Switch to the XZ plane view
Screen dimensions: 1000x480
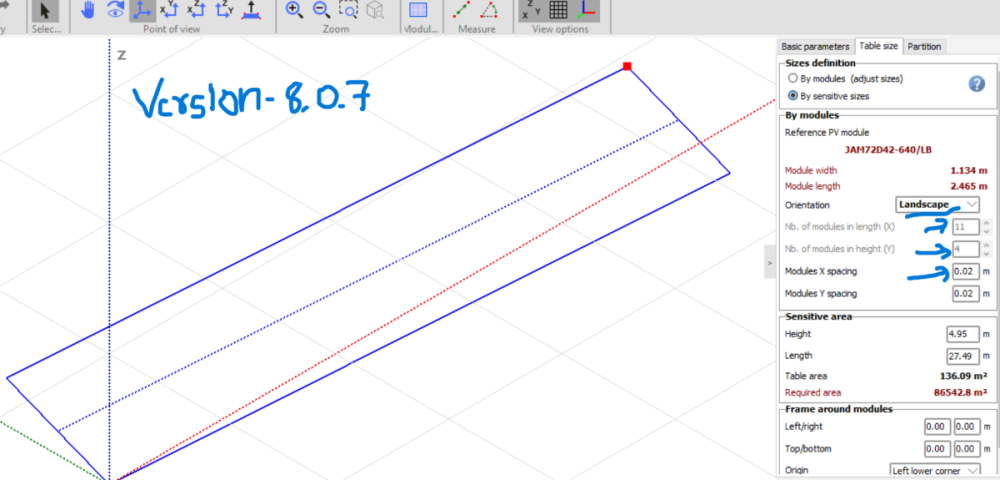pos(196,10)
